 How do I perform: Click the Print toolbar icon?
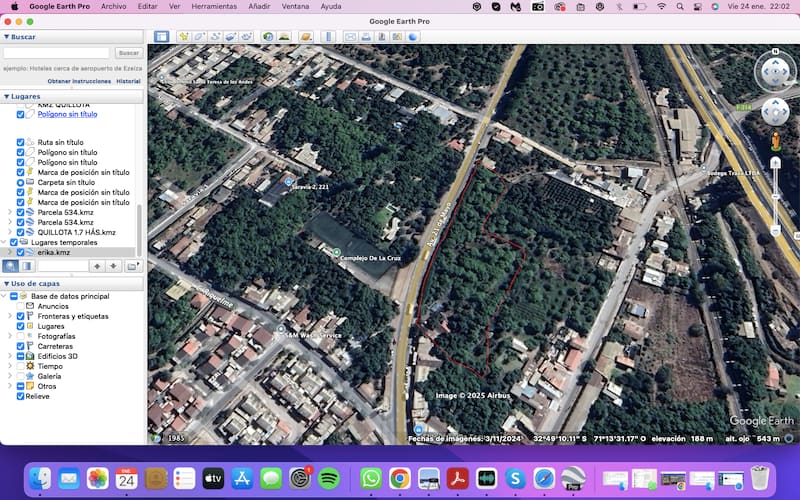[366, 37]
